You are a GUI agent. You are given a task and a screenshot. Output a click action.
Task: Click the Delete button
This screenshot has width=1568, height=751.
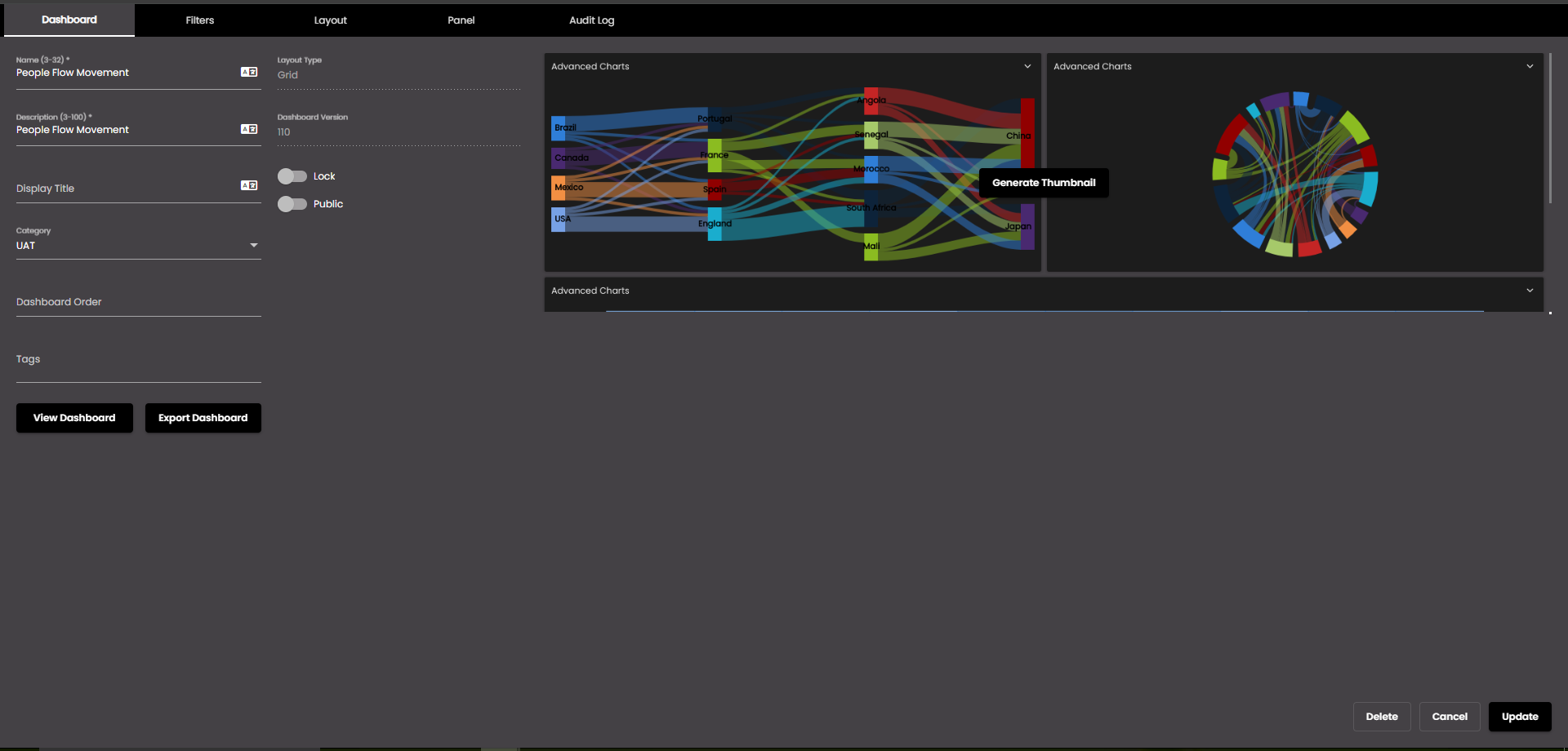click(1382, 717)
